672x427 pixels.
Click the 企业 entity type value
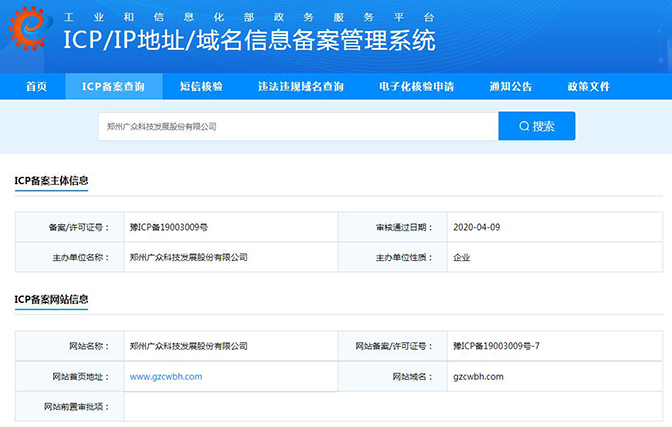point(461,257)
